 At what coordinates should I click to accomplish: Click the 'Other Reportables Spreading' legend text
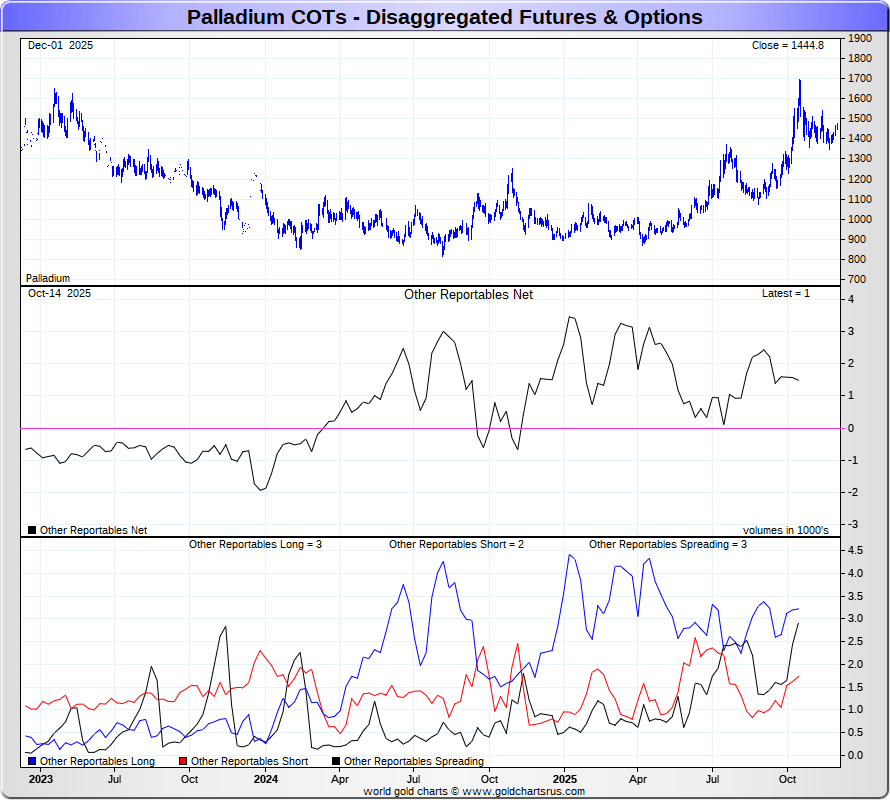[414, 761]
